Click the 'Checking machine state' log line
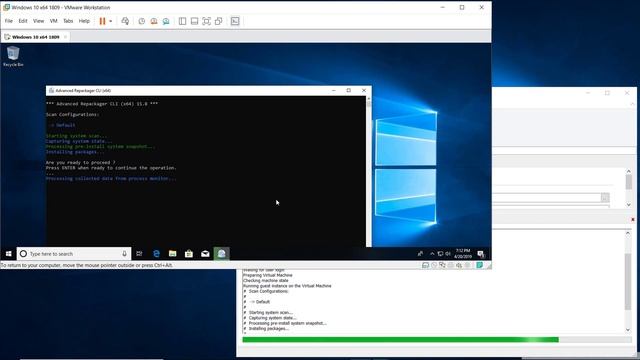The width and height of the screenshot is (640, 360). pyautogui.click(x=266, y=281)
